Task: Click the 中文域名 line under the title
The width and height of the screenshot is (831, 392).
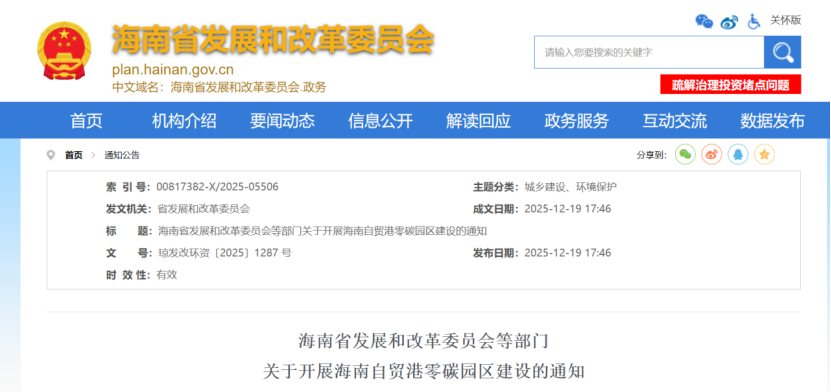Action: point(219,87)
